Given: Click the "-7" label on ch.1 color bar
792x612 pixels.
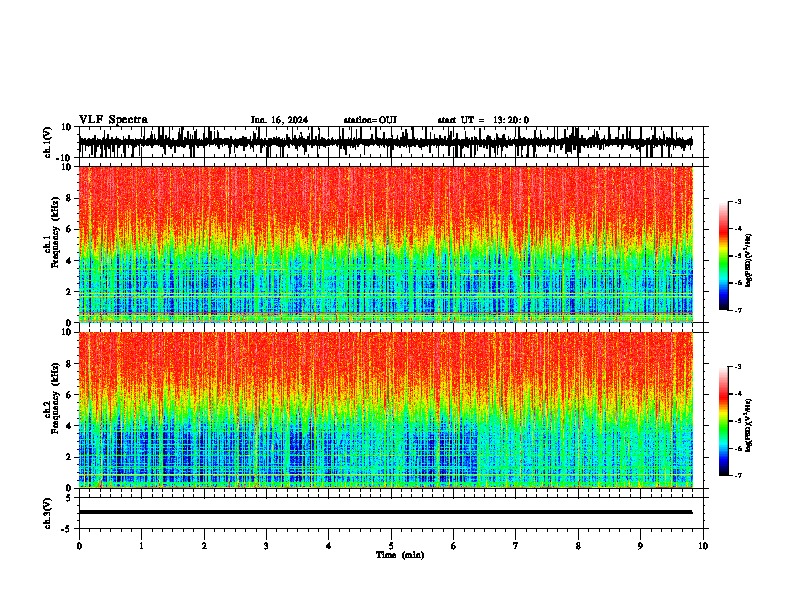Looking at the screenshot, I should coord(737,310).
